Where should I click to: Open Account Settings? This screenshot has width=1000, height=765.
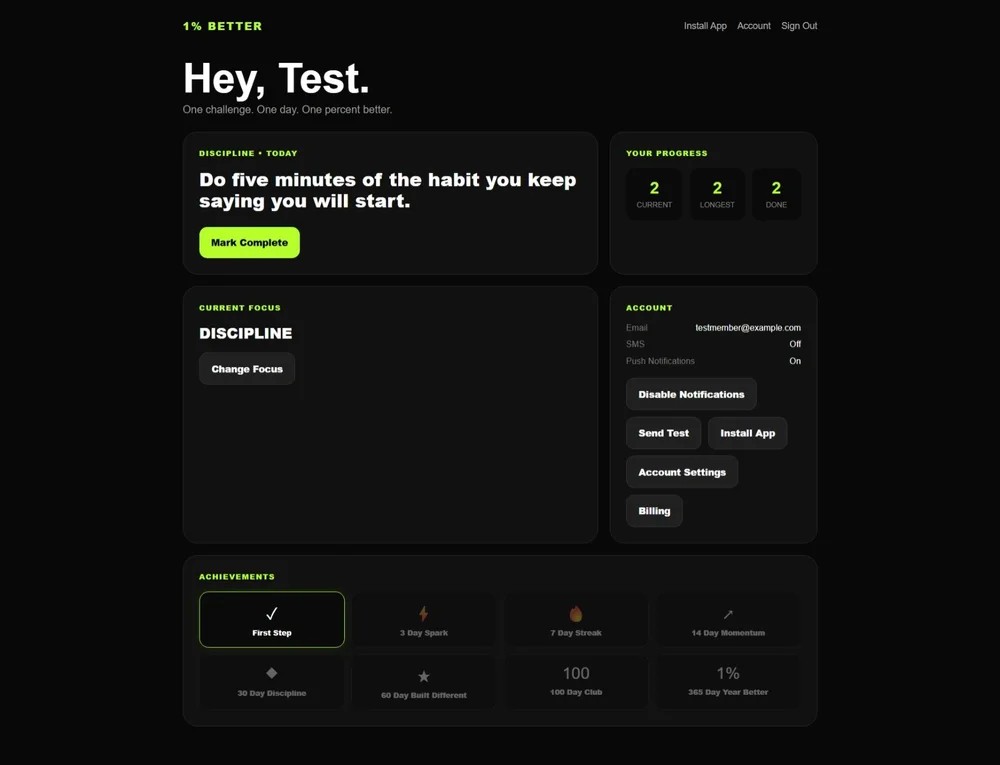[682, 472]
